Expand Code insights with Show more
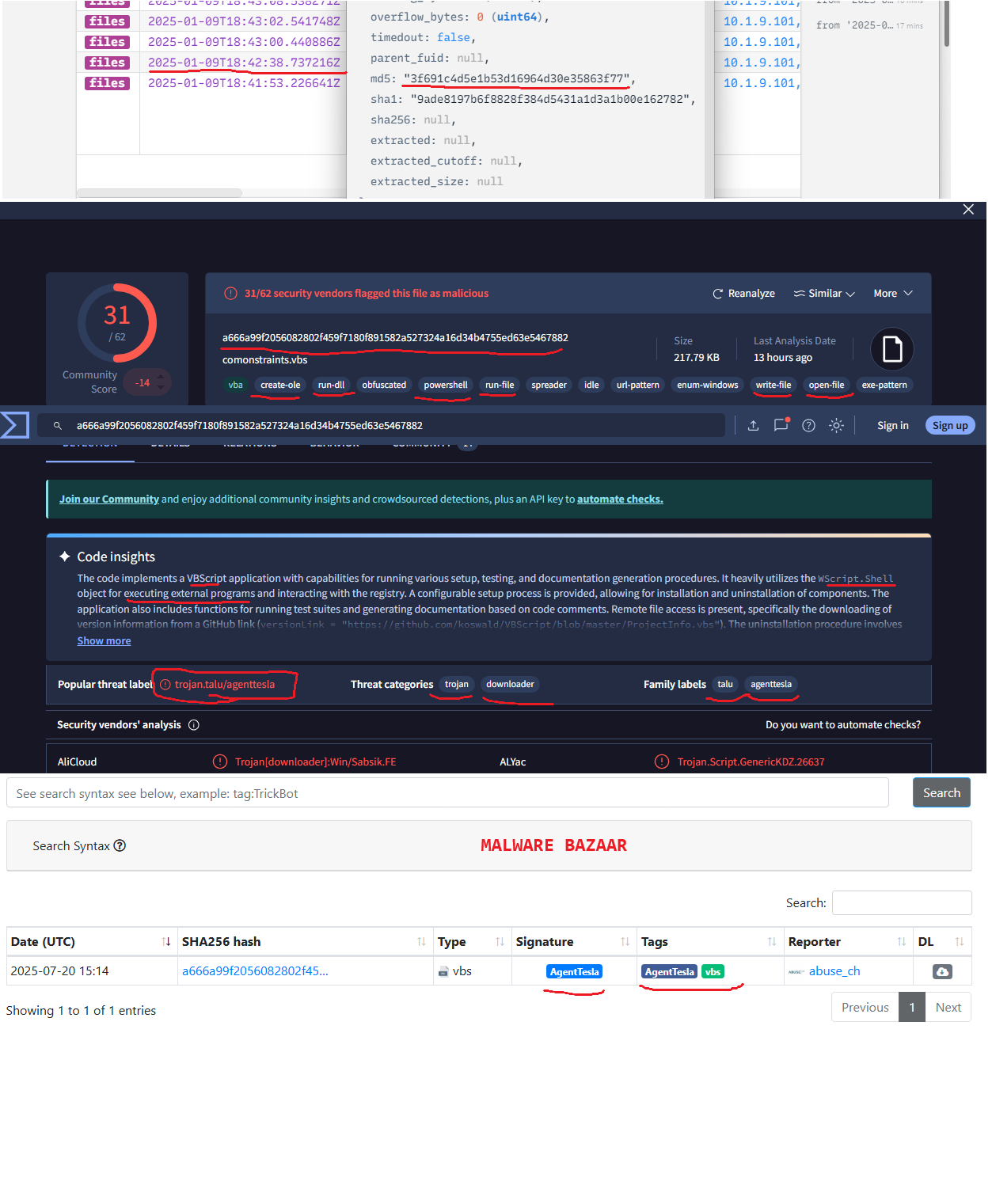Image resolution: width=992 pixels, height=1204 pixels. [104, 641]
